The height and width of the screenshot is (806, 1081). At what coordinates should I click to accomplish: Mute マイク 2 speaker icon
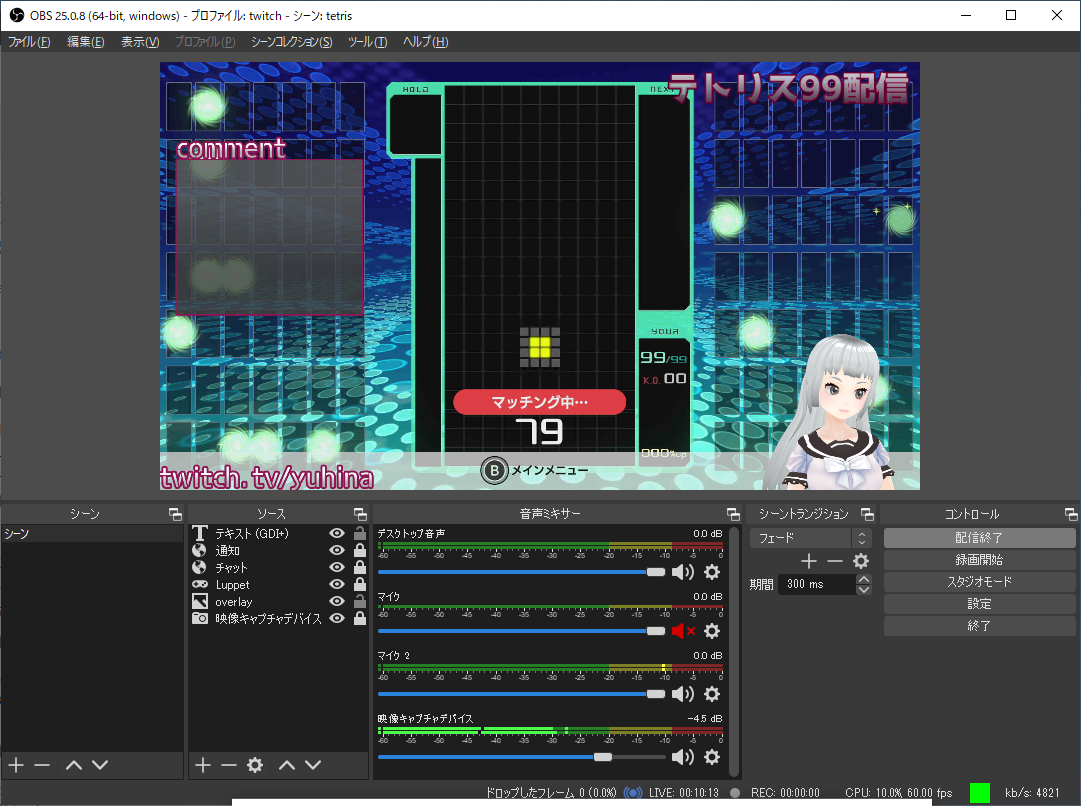click(683, 694)
